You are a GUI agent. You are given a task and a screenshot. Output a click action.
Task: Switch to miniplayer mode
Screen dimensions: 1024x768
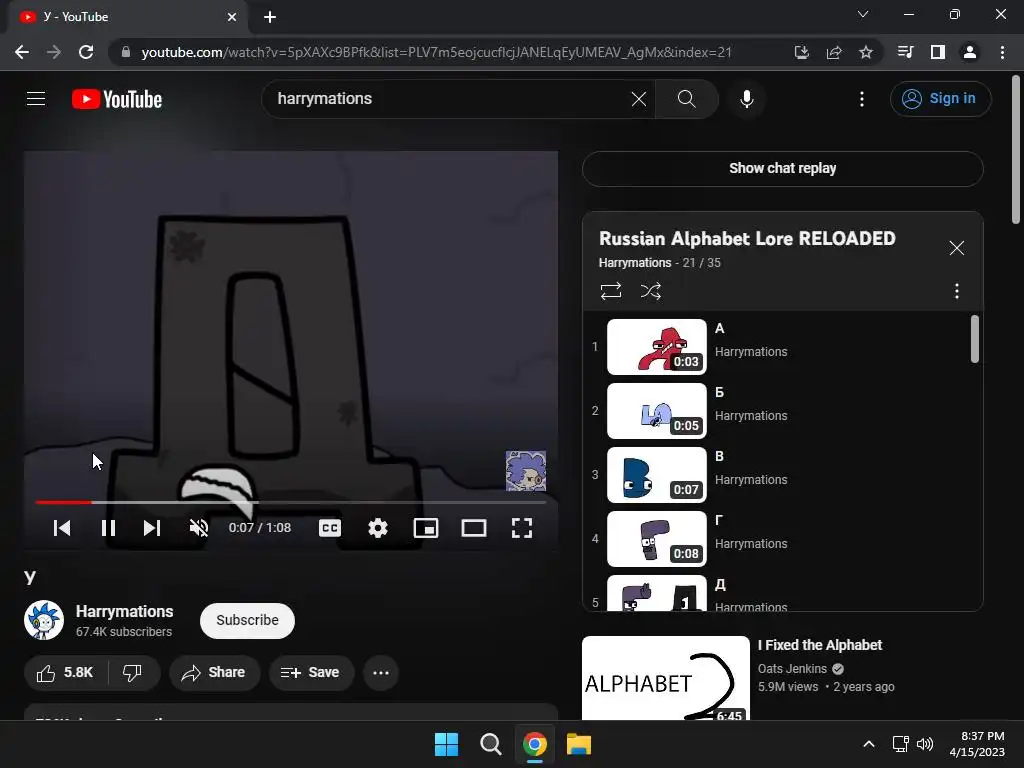tap(426, 528)
